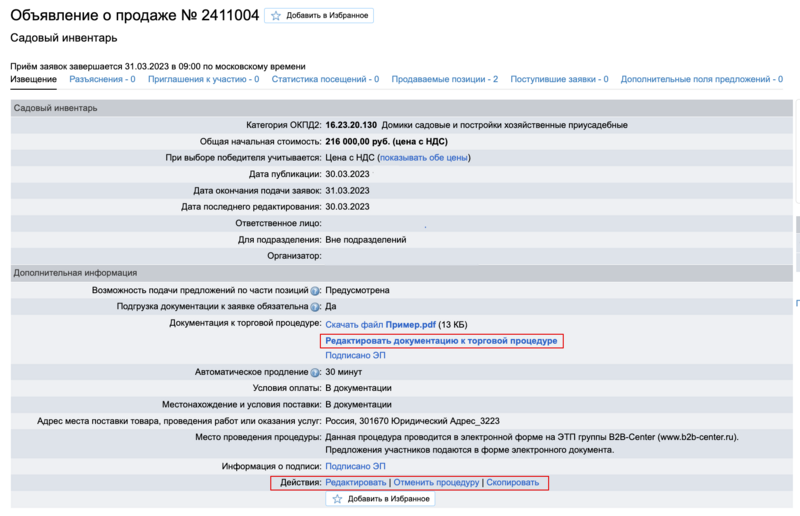Click Подписано ЭП under documentation link
The height and width of the screenshot is (516, 800).
355,356
